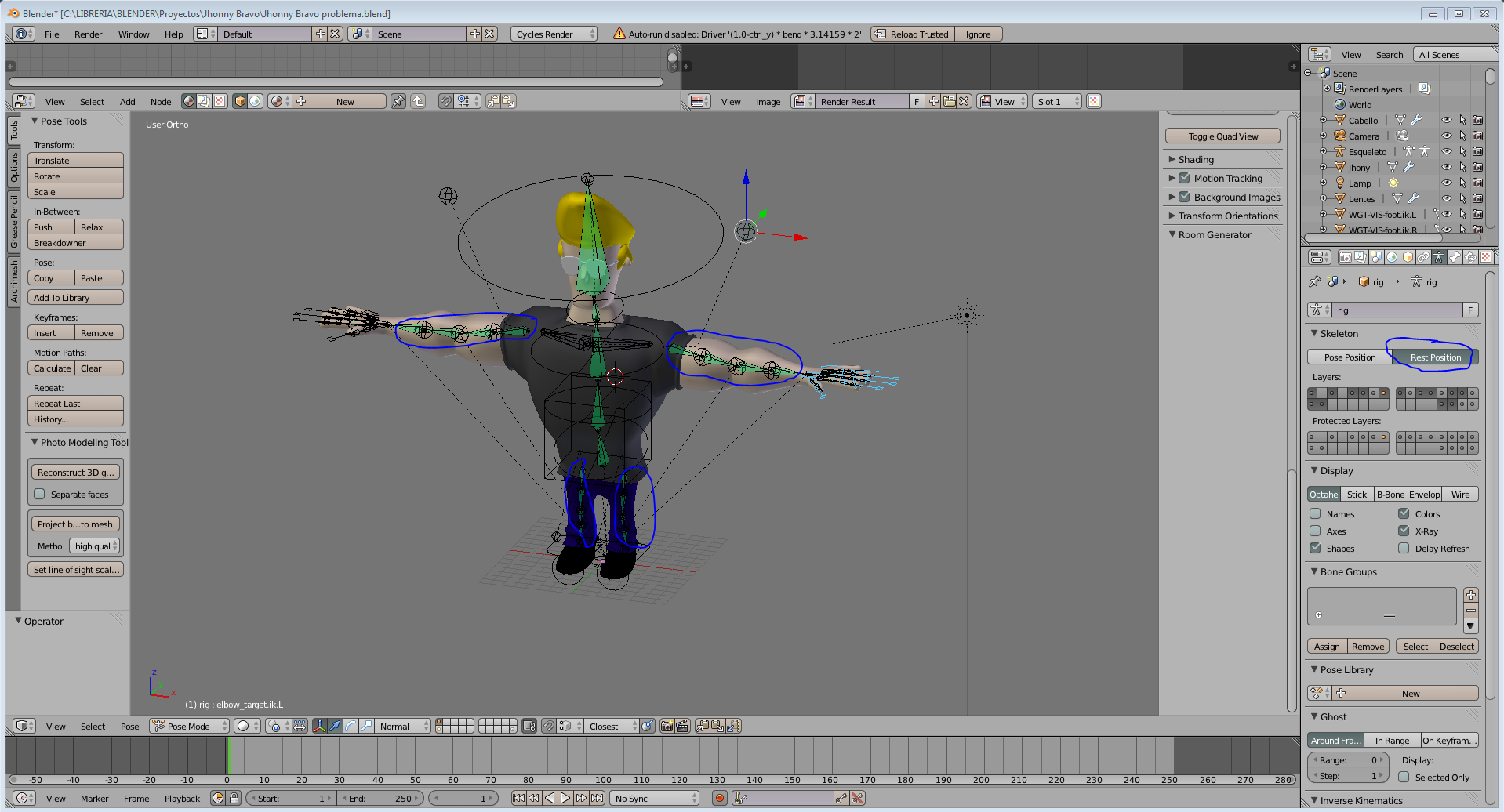Click the Calculate motion paths button

click(x=52, y=368)
